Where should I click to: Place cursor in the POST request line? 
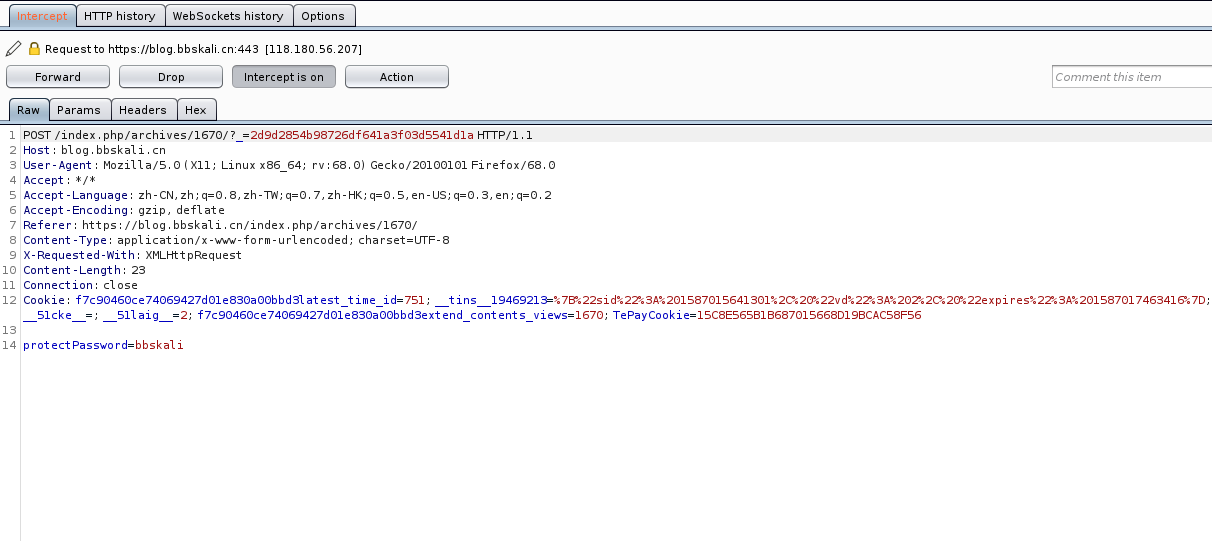click(277, 135)
